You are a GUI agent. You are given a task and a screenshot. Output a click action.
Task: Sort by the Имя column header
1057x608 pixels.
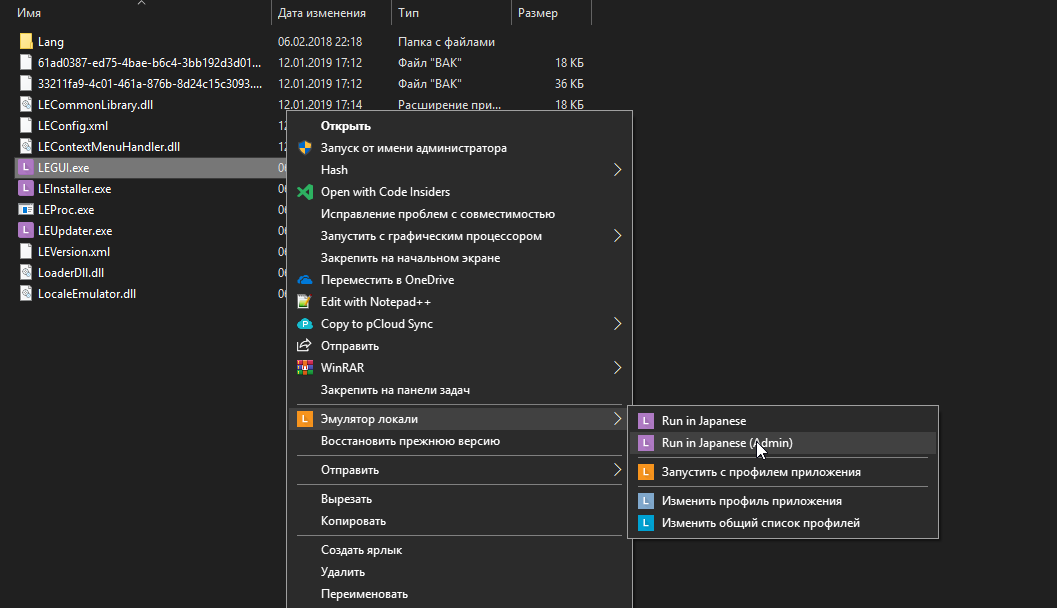[29, 13]
